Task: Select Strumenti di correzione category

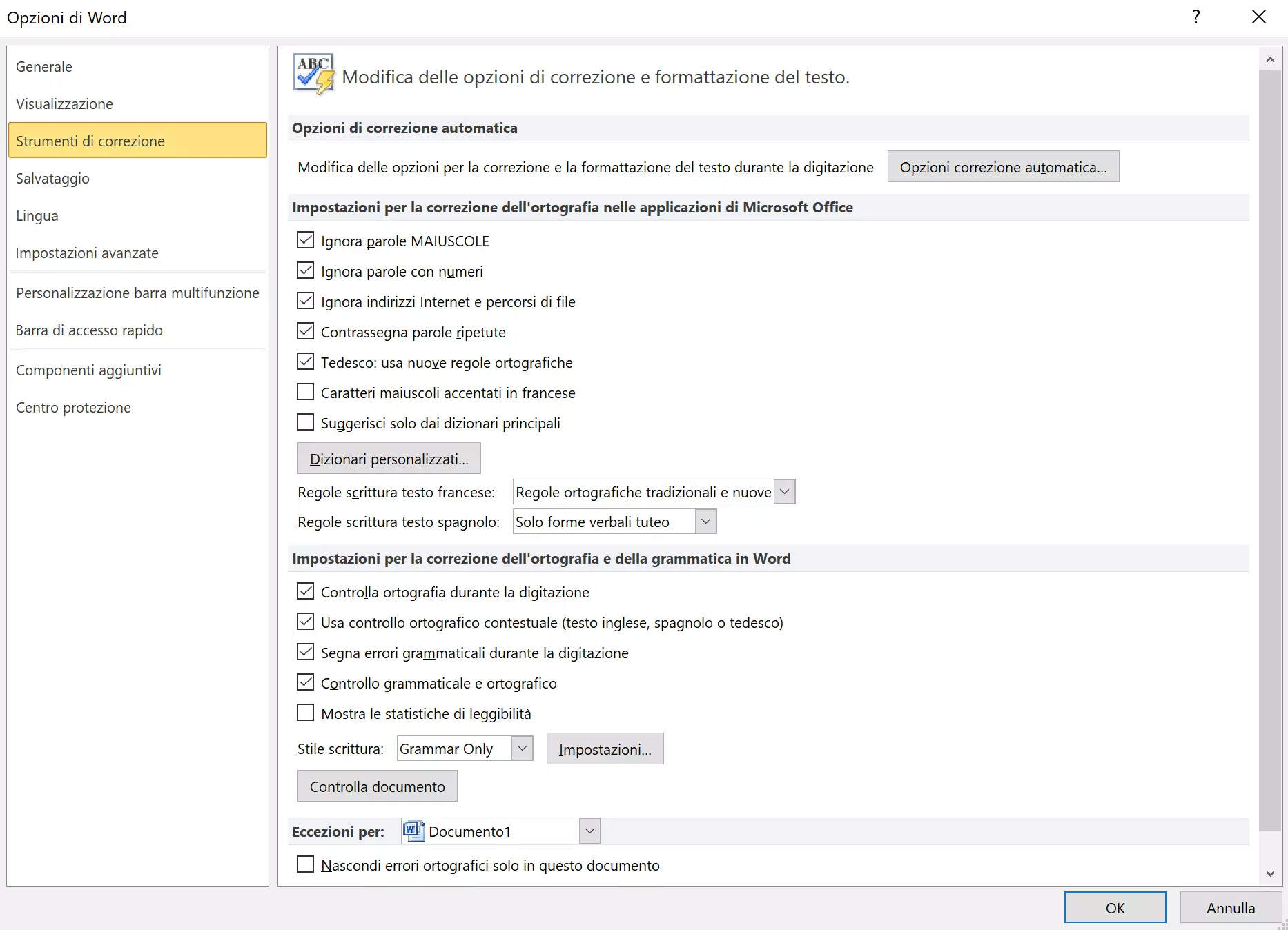Action: point(138,141)
